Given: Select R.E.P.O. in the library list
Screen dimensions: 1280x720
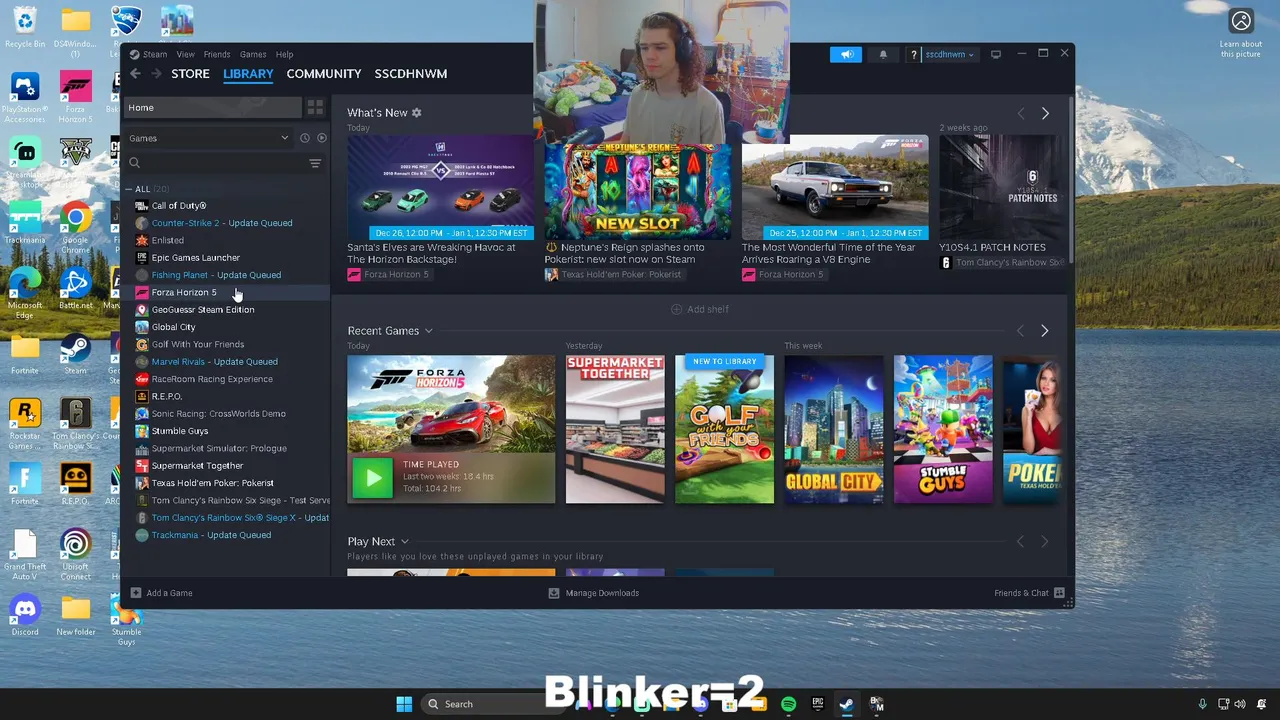Looking at the screenshot, I should 167,396.
